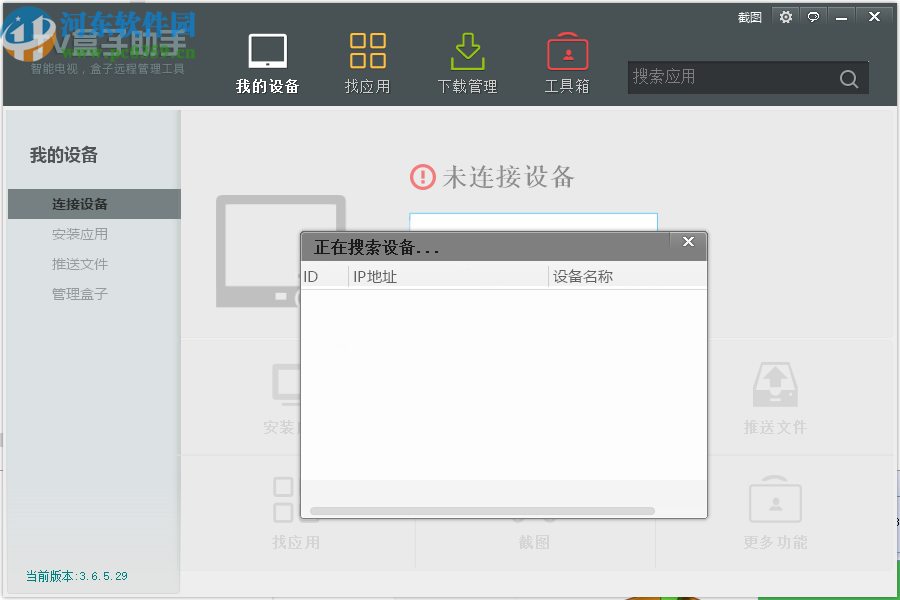Viewport: 900px width, 600px height.
Task: Click the IP地址 column header
Action: (375, 276)
